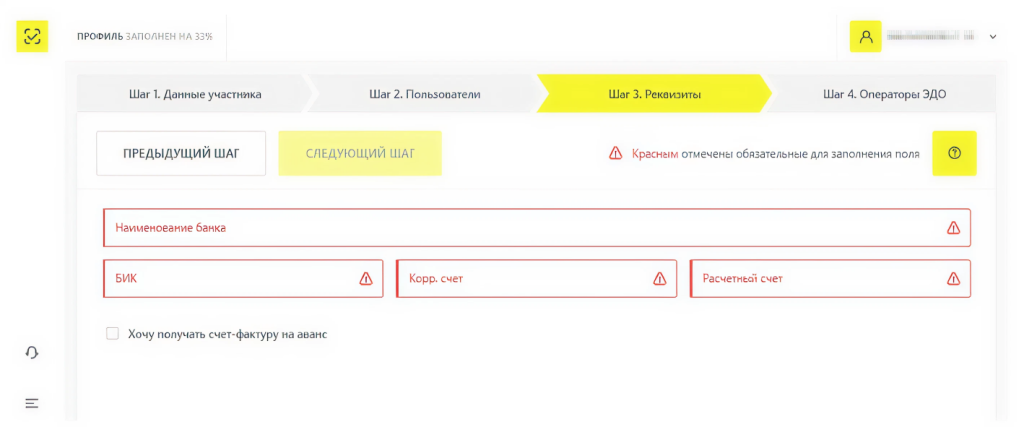Click the warning icon in the Корр. счет field
The height and width of the screenshot is (427, 1024).
point(660,279)
